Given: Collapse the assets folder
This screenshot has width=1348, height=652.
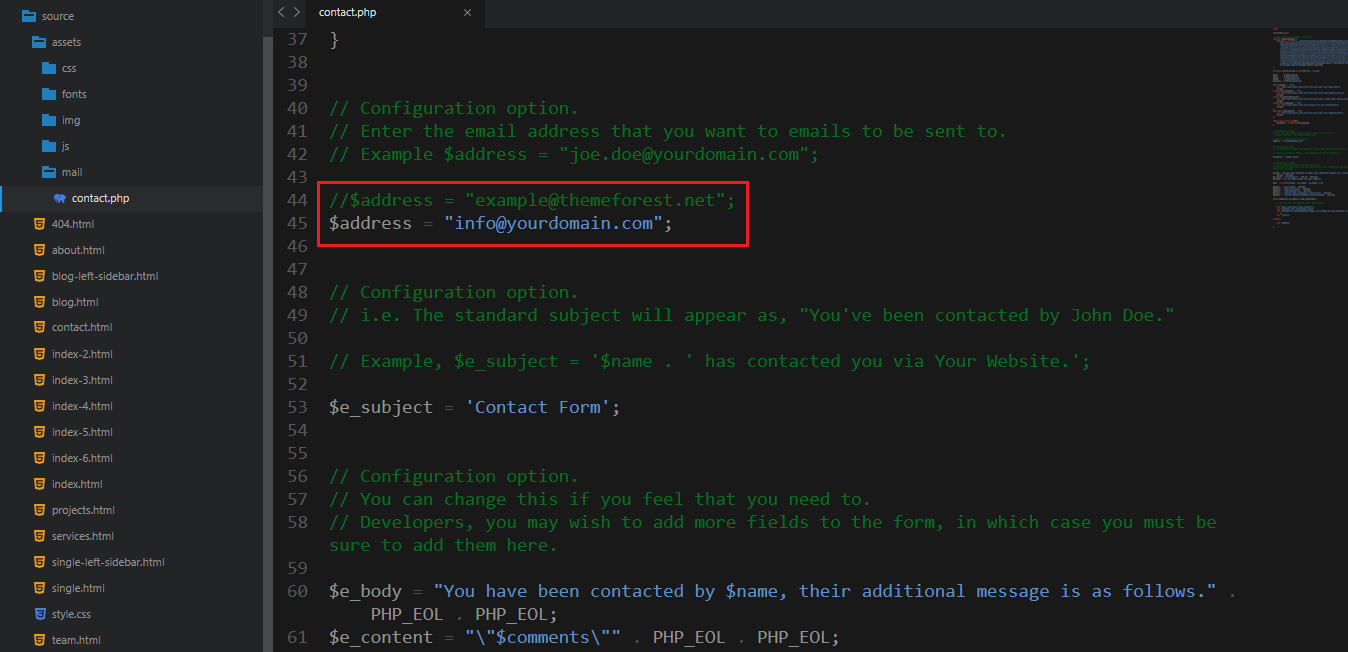Looking at the screenshot, I should pyautogui.click(x=40, y=42).
